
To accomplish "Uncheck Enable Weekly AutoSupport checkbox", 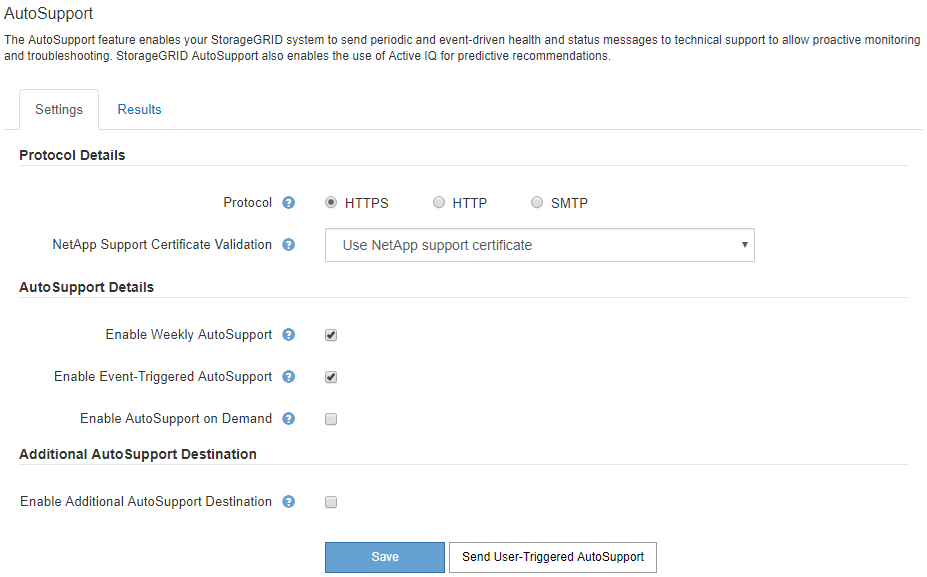I will click(331, 336).
